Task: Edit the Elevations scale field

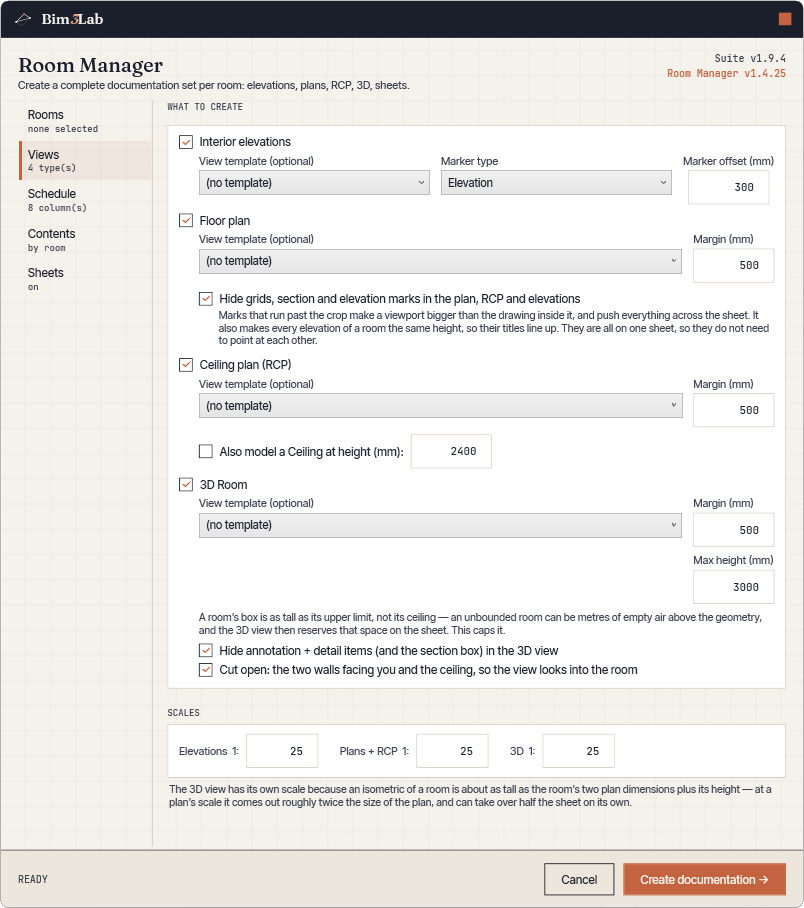Action: coord(282,751)
